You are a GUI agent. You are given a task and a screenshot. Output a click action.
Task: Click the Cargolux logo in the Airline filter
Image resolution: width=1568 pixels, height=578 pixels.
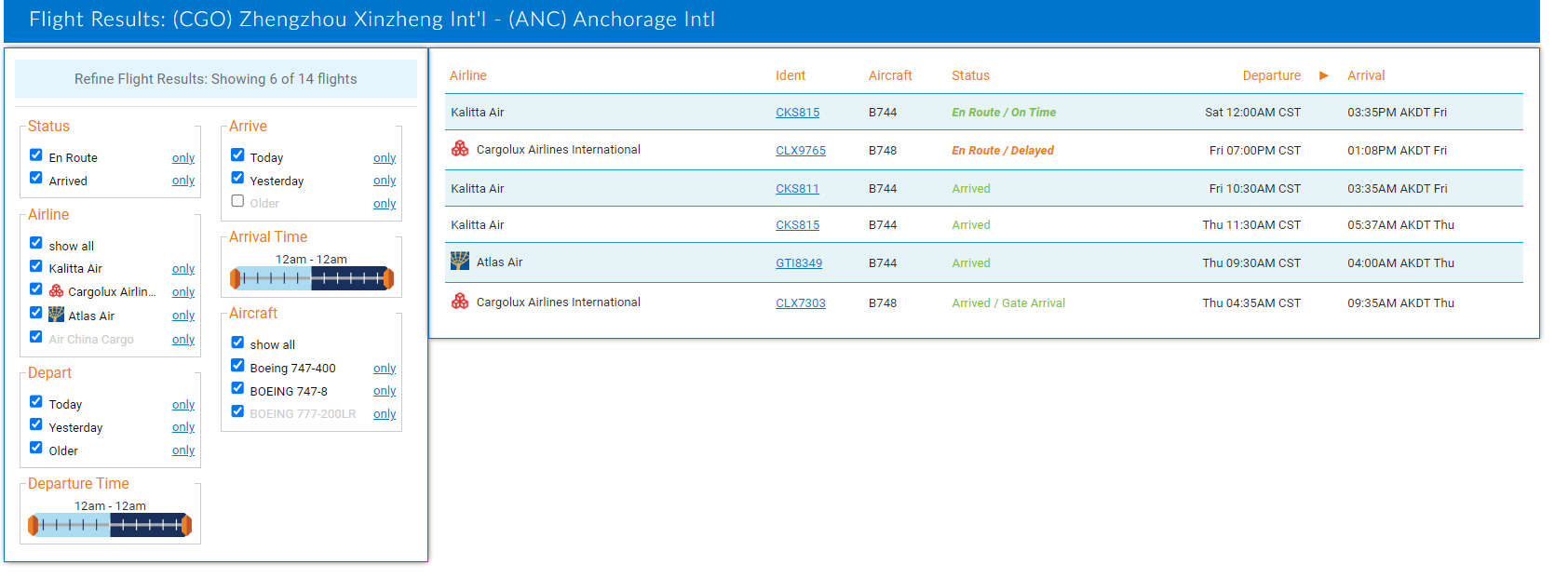57,291
